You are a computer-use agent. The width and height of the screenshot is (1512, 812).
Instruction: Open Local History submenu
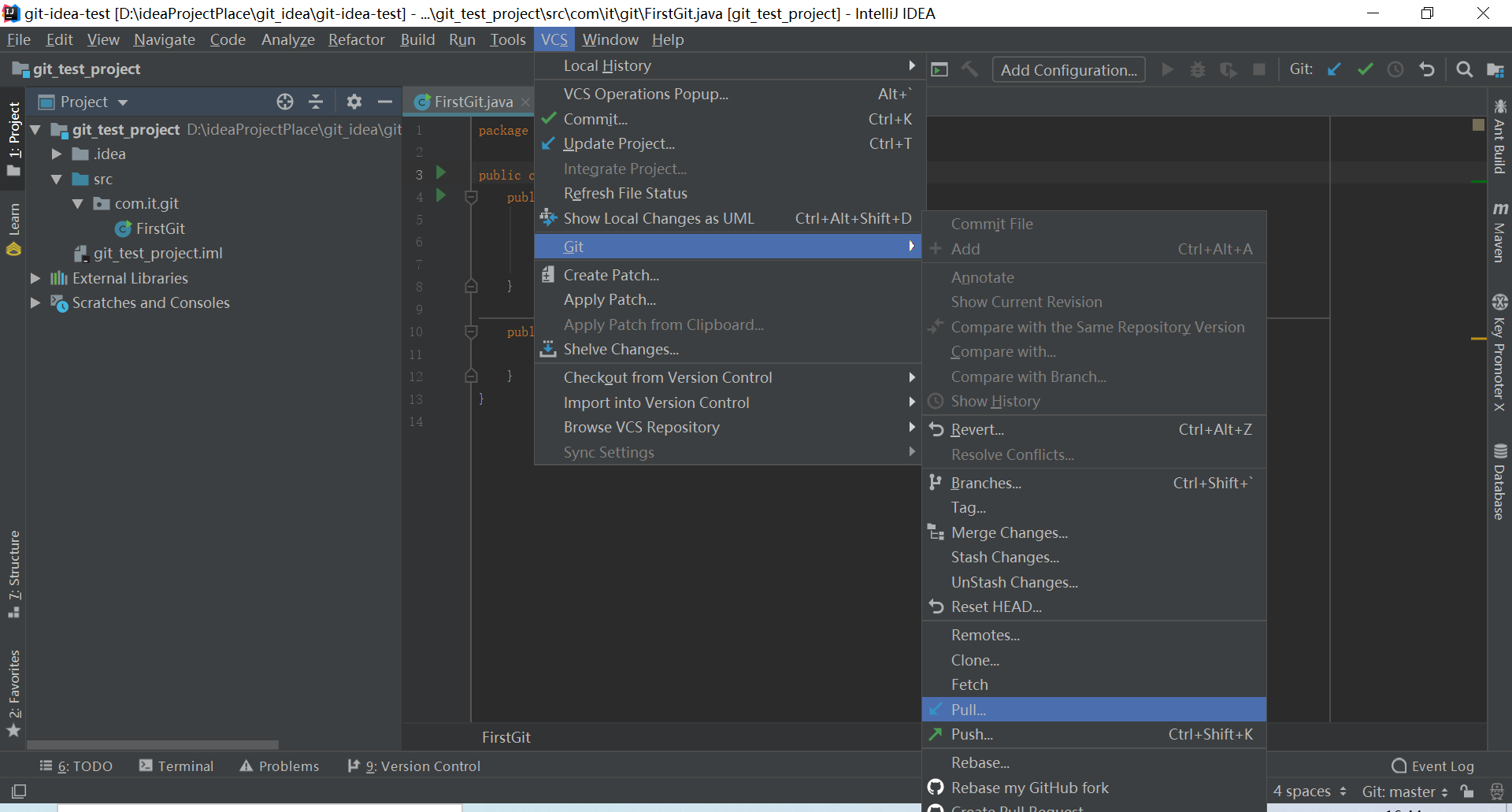pos(728,66)
